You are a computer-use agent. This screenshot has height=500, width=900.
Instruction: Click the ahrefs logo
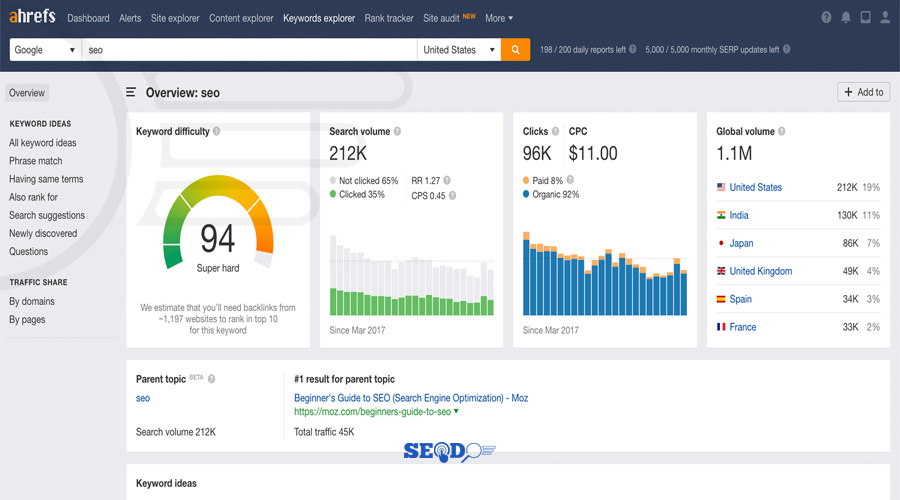point(32,16)
